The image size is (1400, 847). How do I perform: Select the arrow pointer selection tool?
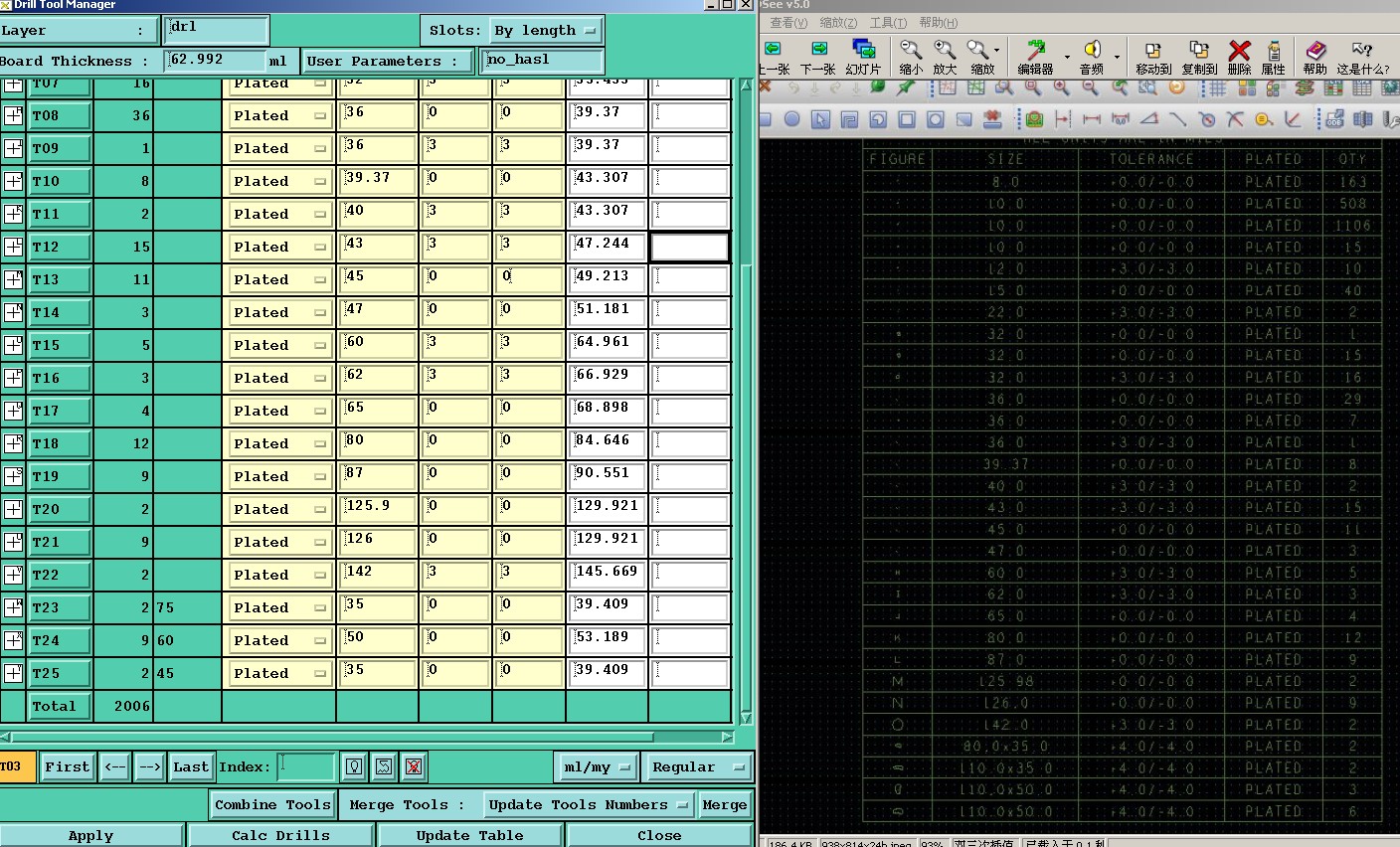[x=820, y=119]
